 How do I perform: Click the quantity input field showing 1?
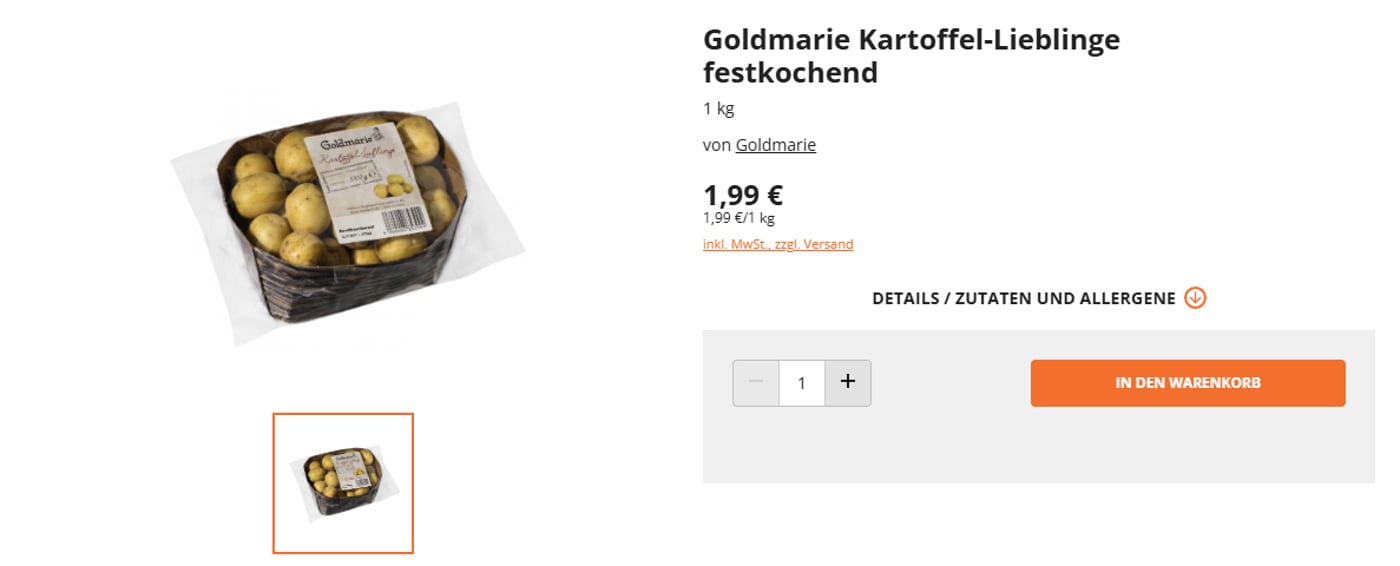(801, 383)
